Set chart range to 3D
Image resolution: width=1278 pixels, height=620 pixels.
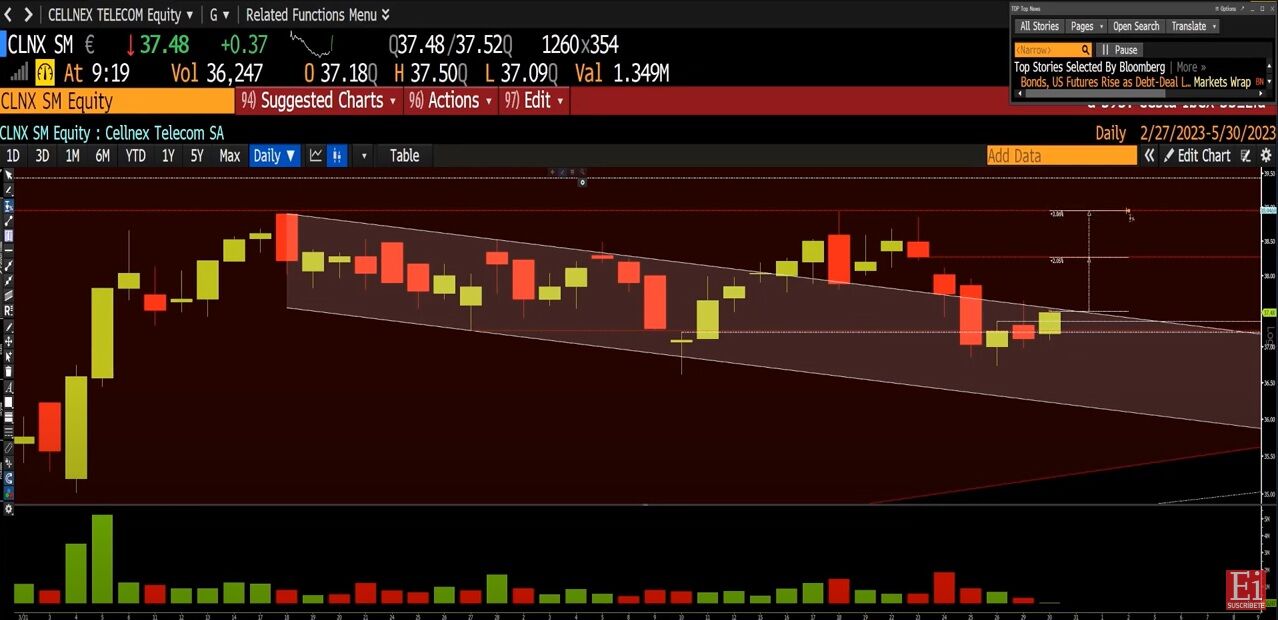tap(42, 155)
